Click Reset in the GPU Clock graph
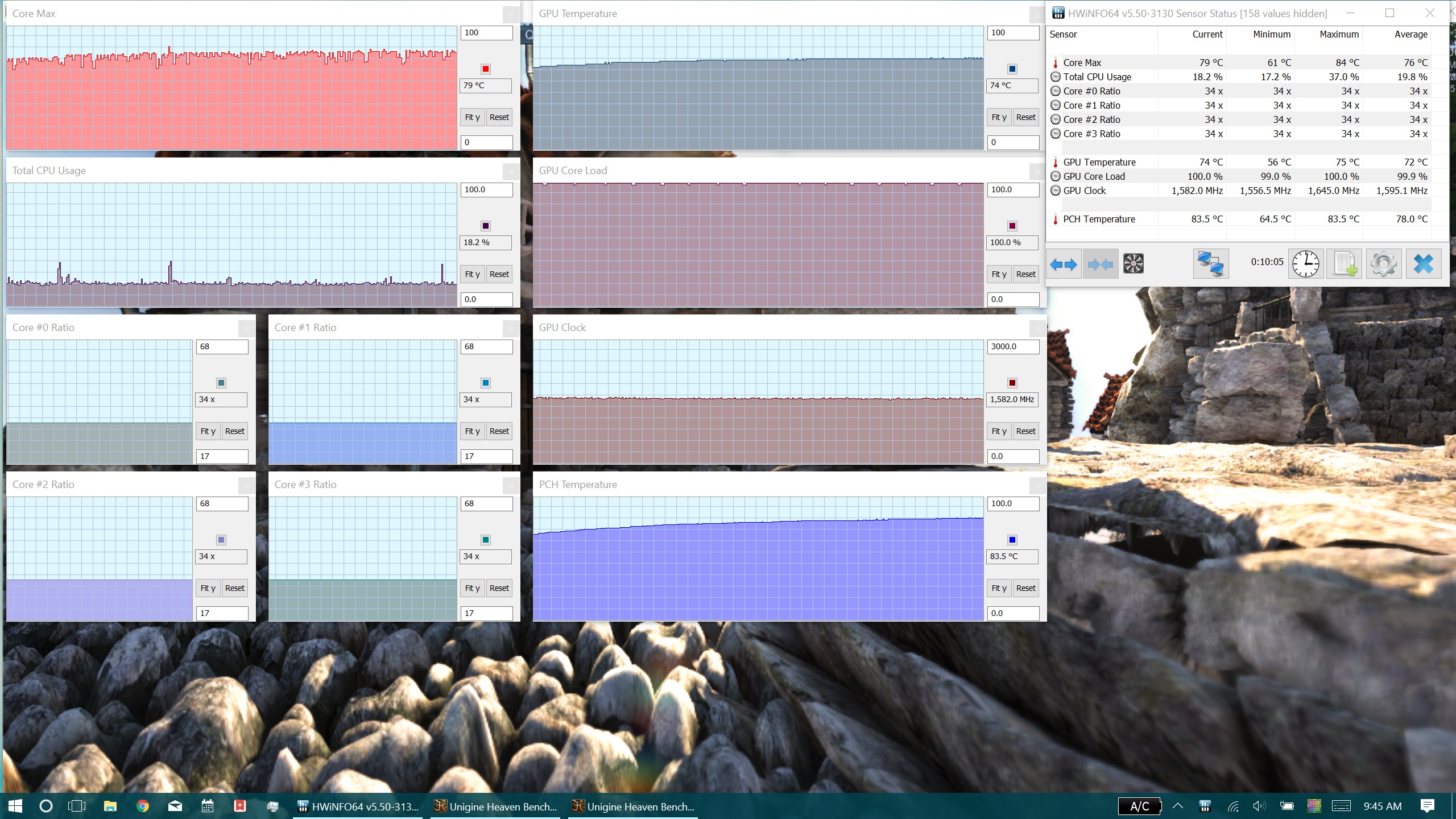 tap(1025, 431)
